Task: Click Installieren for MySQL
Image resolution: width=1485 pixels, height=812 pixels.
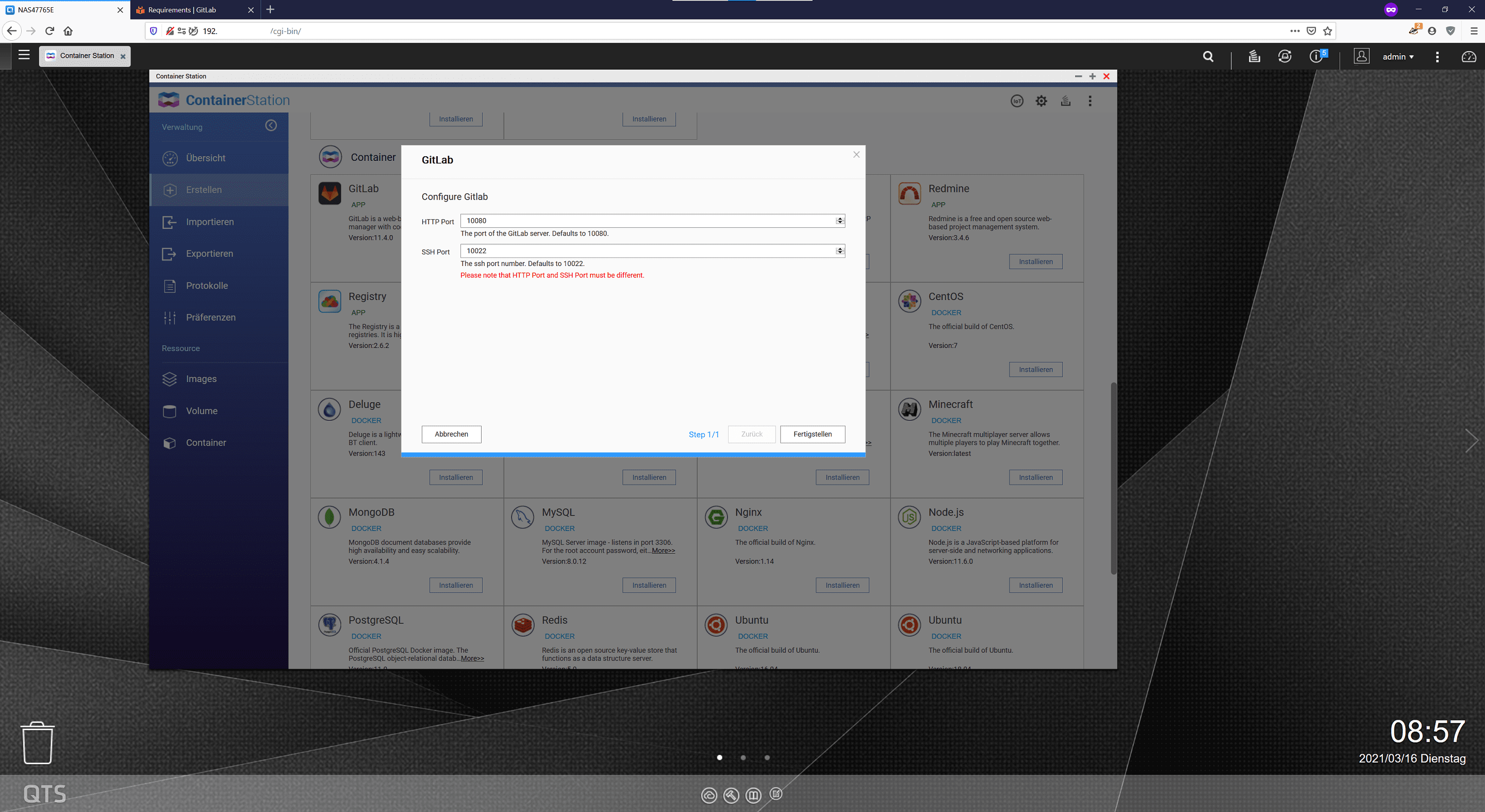Action: pos(649,585)
